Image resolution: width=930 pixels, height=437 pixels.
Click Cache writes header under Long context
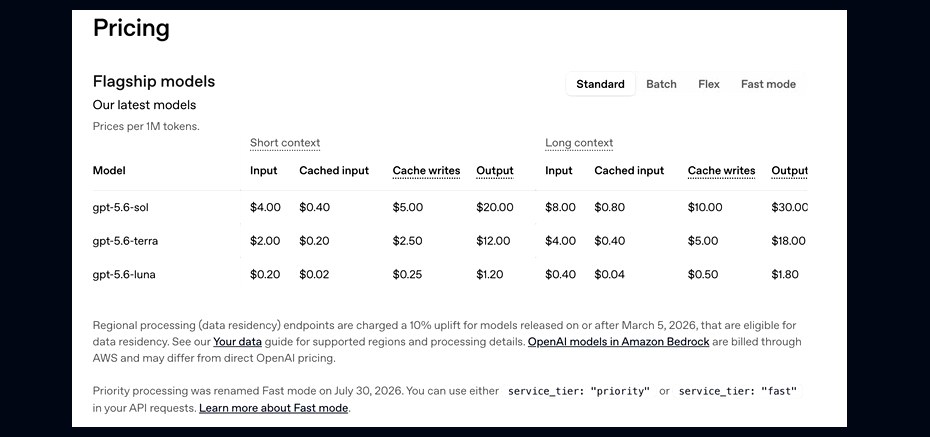point(721,171)
